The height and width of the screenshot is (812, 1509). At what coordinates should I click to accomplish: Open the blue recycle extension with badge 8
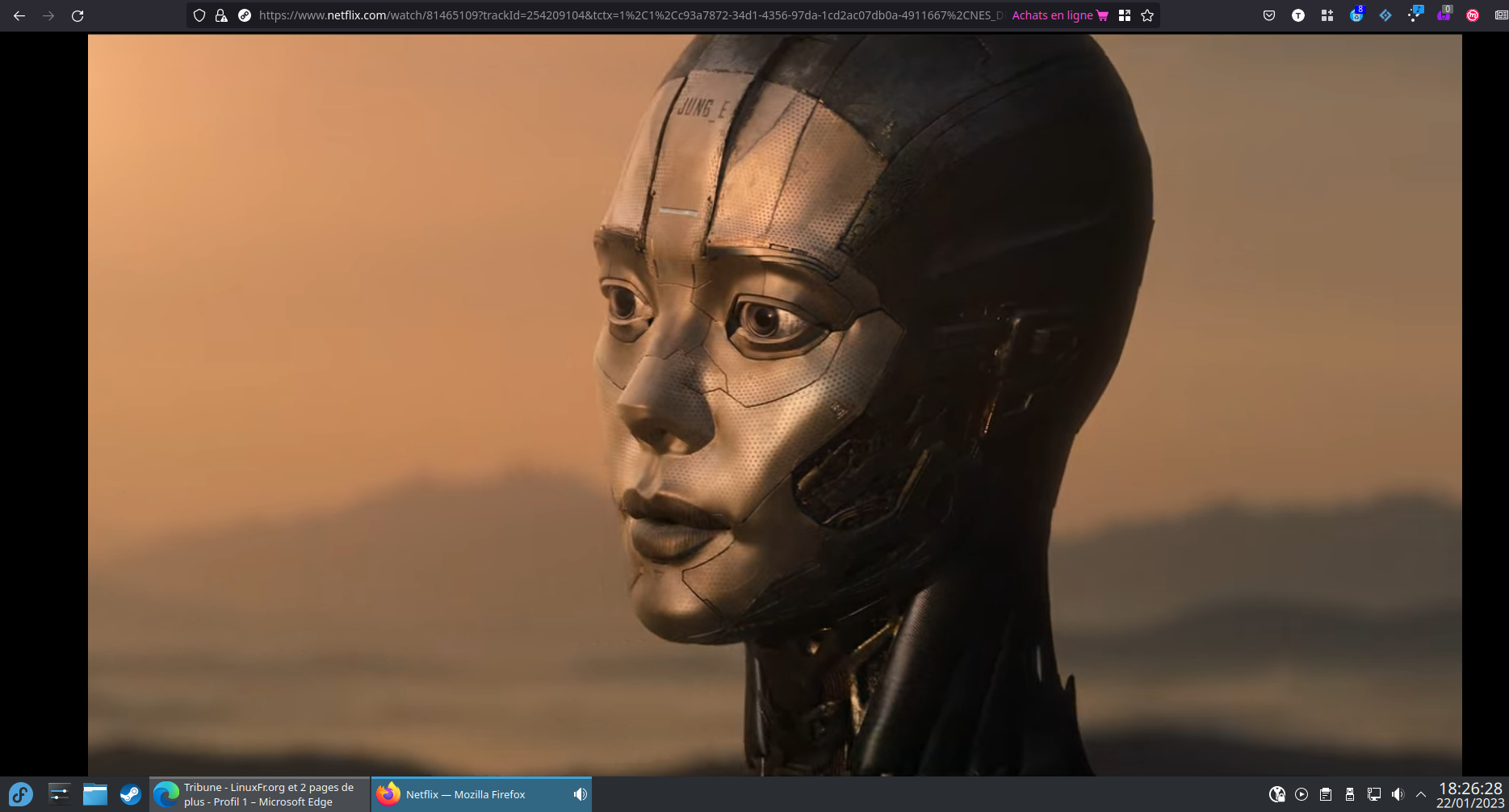(1356, 15)
